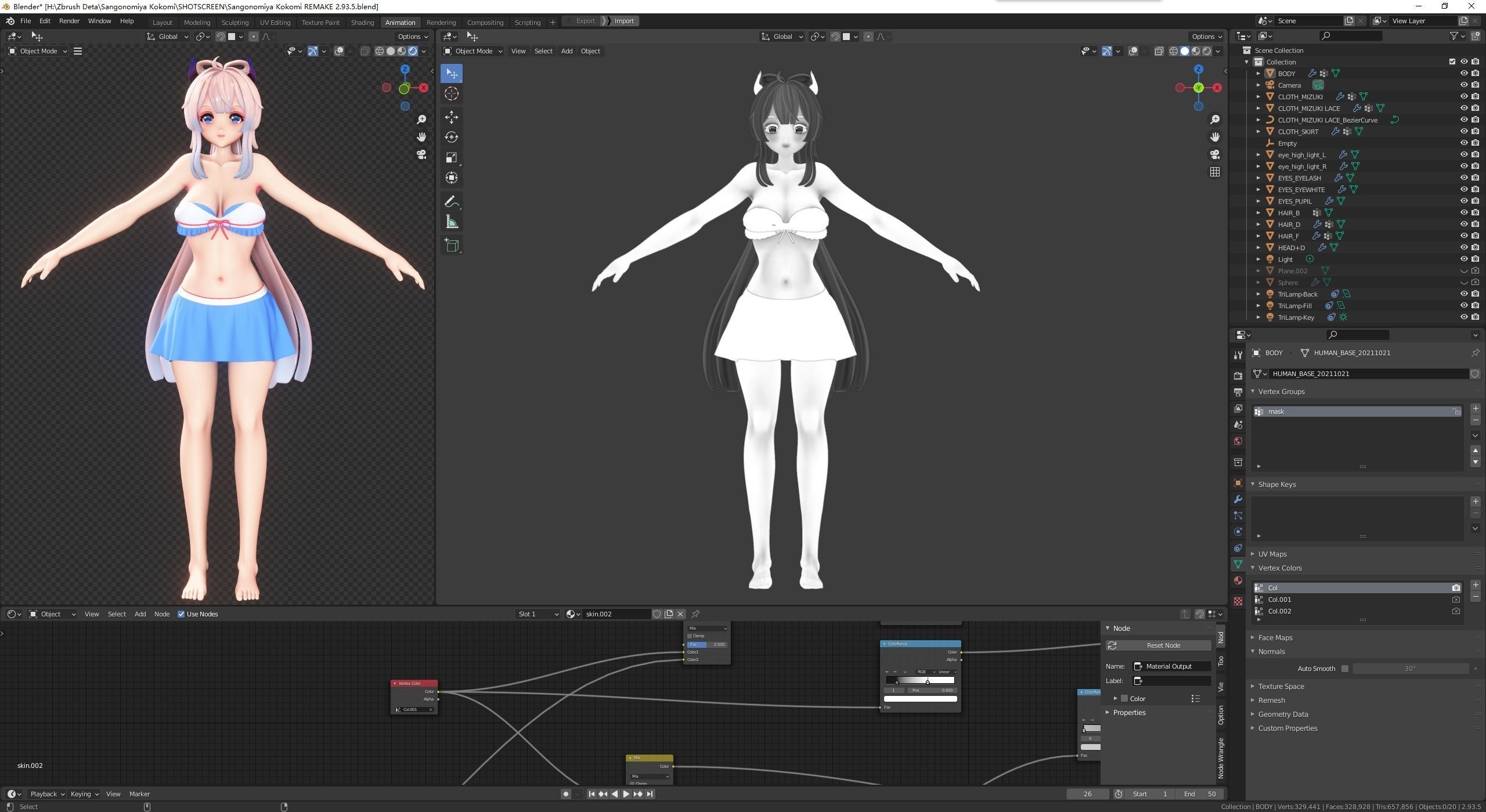Expand HAIR_F object in outliner

point(1258,236)
